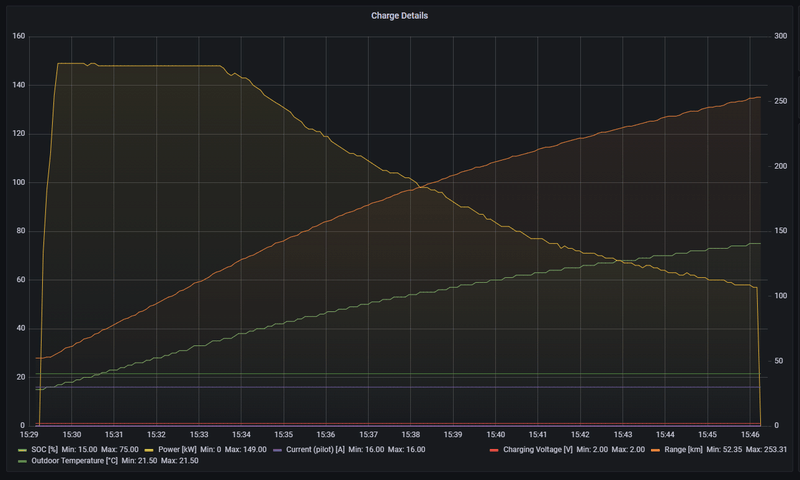Toggle Current (pilot) [A] legend series
800x480 pixels.
[315, 449]
